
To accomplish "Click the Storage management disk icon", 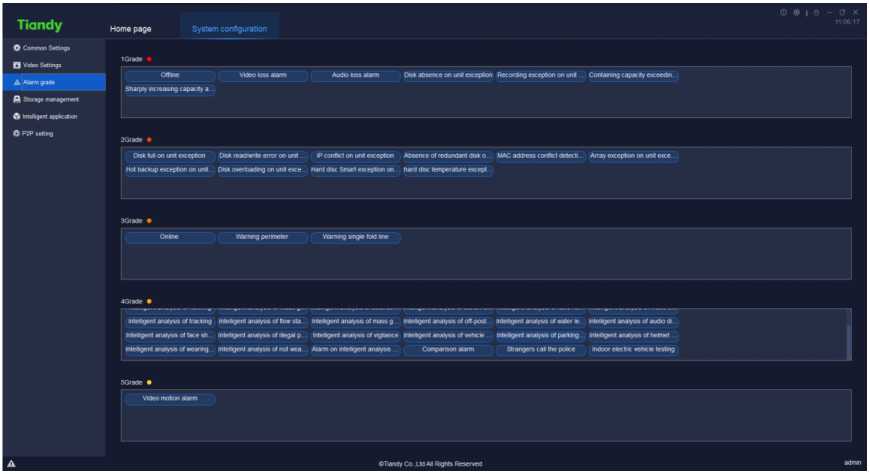I will pos(16,99).
